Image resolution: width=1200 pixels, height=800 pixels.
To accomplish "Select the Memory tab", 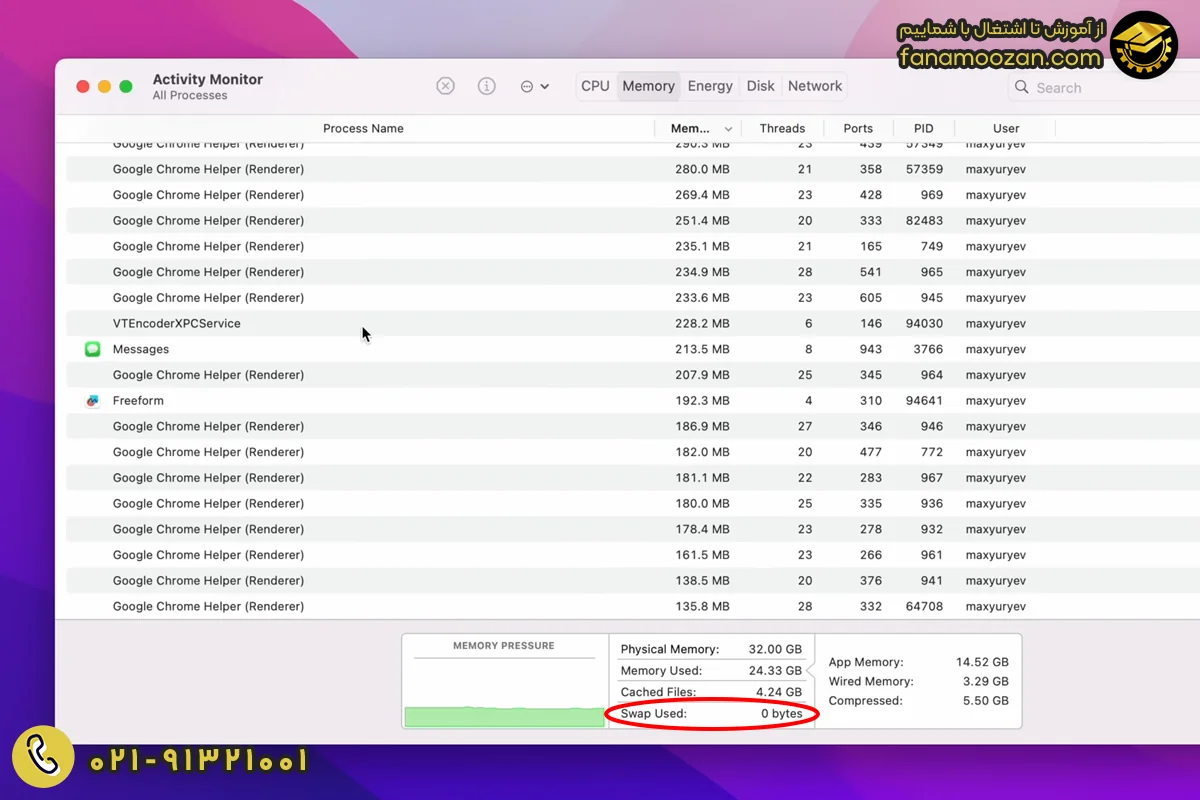I will [648, 86].
